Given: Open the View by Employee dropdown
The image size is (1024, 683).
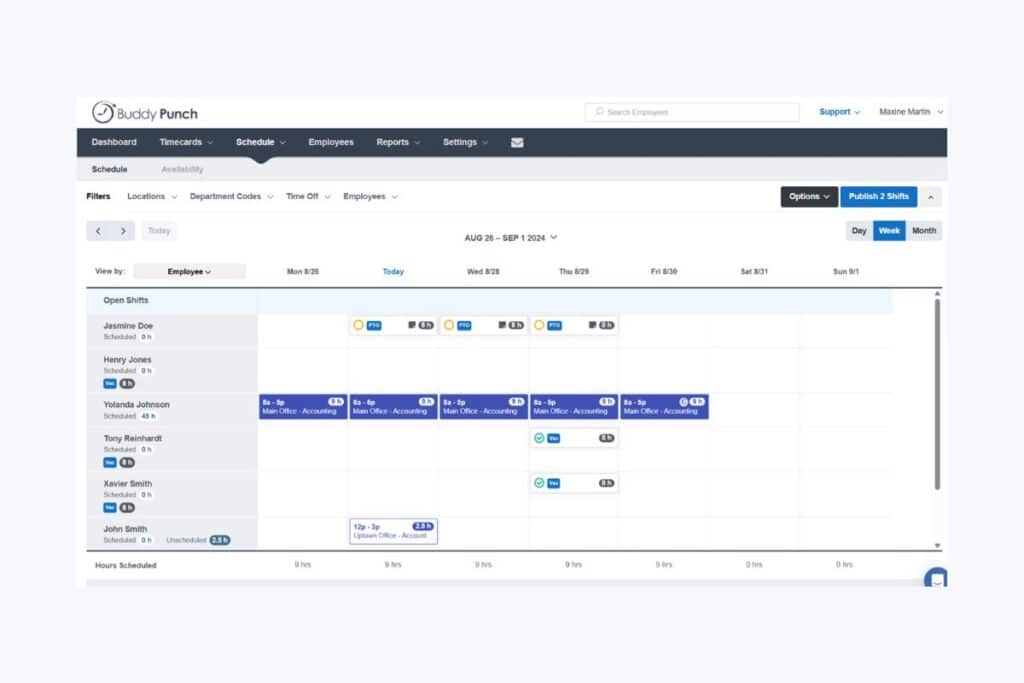Looking at the screenshot, I should tap(189, 271).
